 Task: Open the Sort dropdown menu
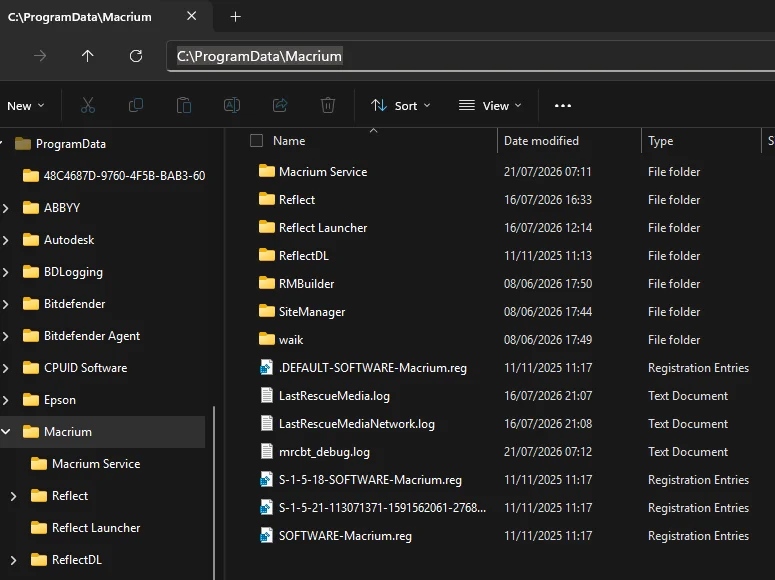point(401,106)
